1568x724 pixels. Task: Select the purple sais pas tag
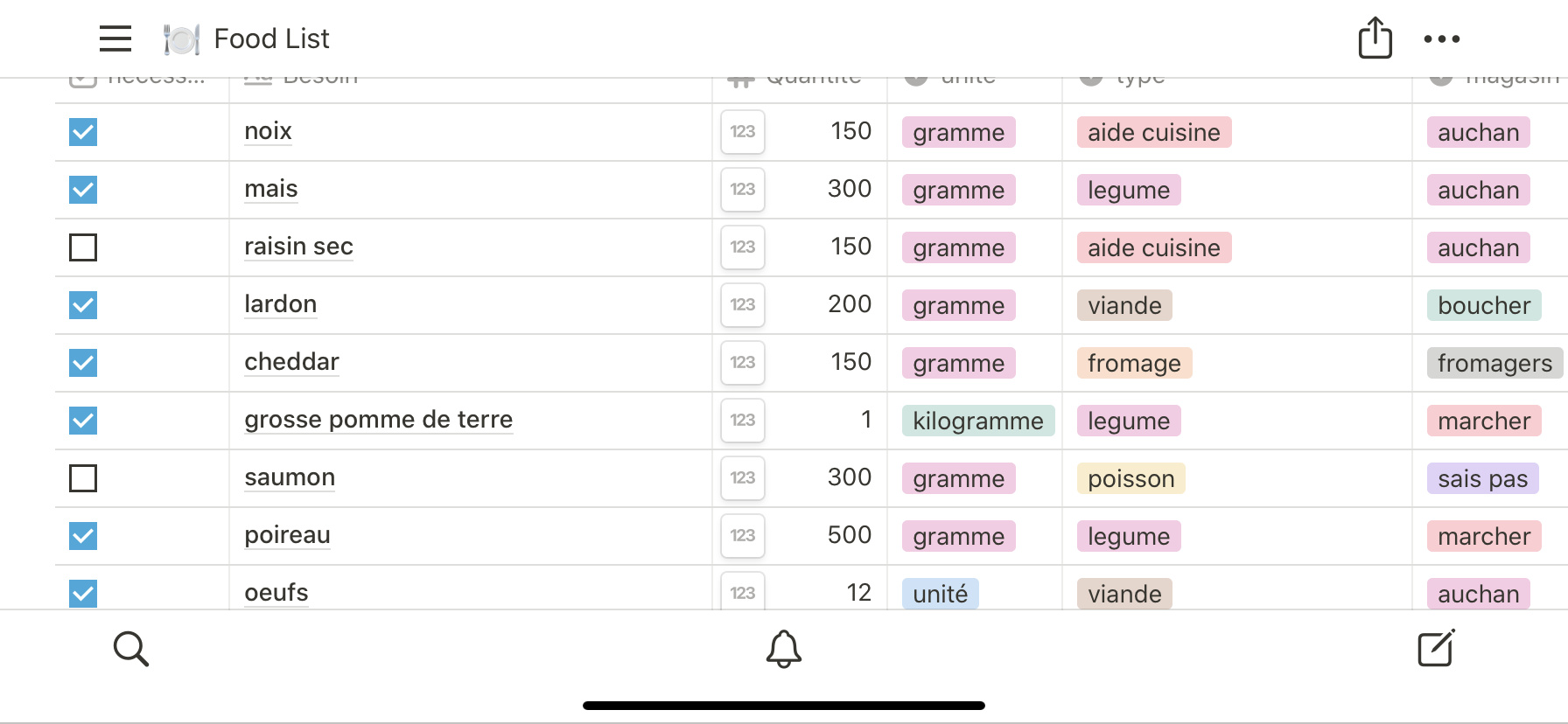[x=1482, y=478]
